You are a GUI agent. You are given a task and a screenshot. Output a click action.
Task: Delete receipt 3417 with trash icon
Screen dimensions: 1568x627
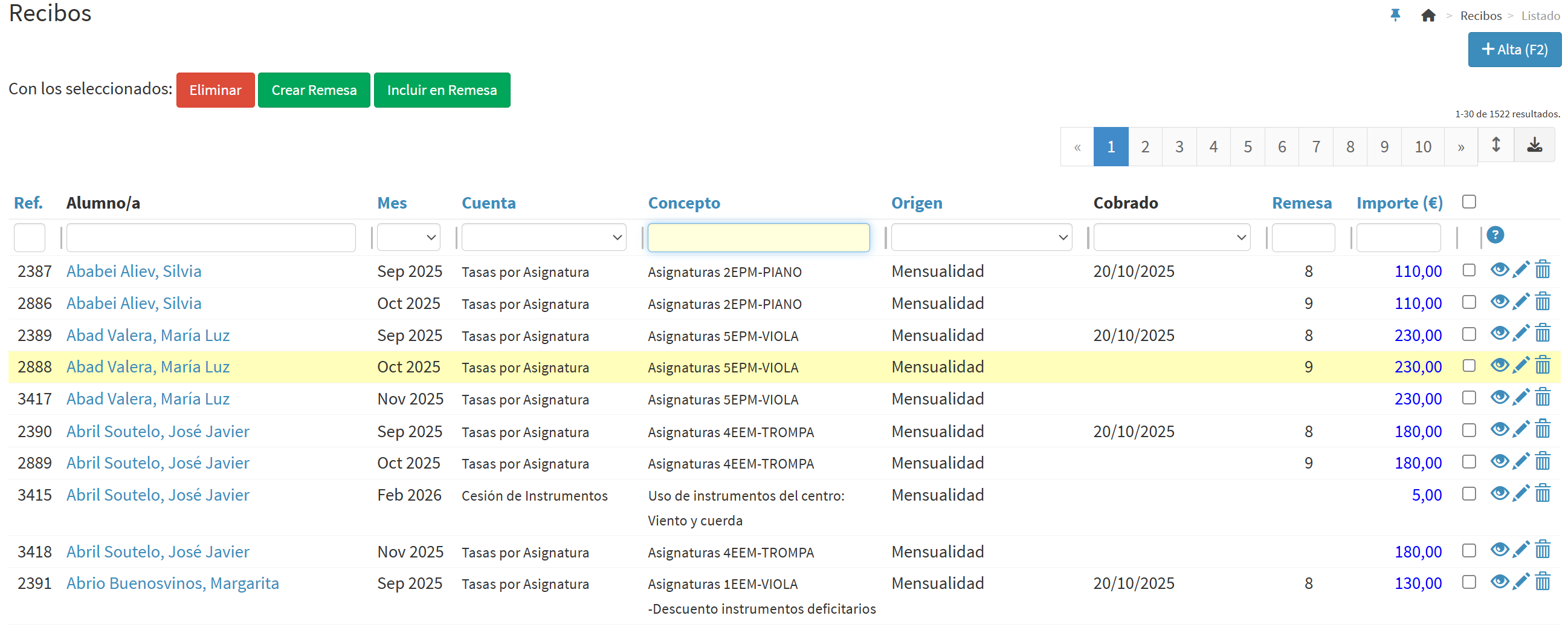point(1543,397)
